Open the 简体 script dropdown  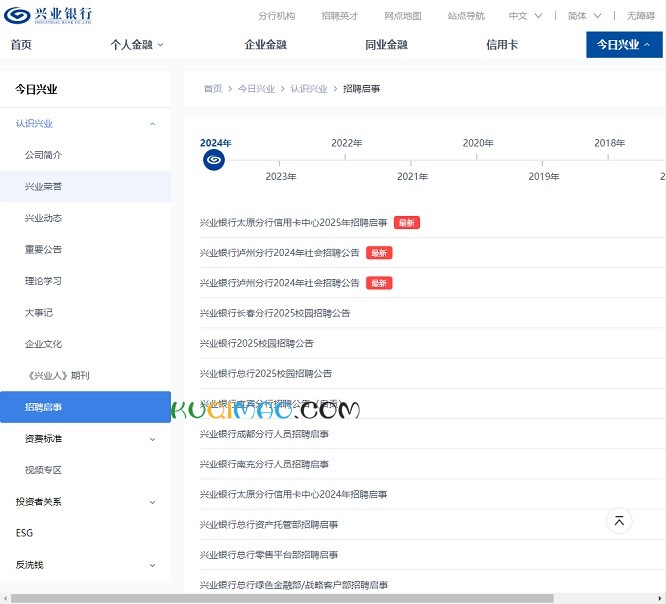[584, 16]
